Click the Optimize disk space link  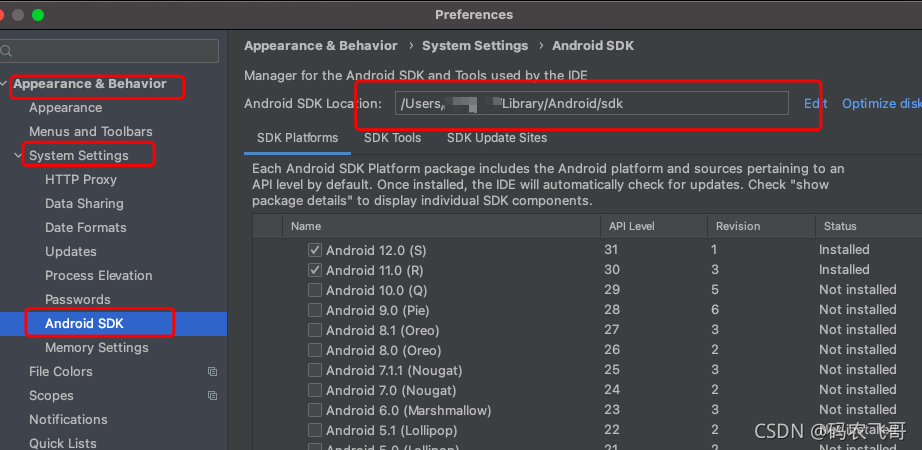click(880, 104)
